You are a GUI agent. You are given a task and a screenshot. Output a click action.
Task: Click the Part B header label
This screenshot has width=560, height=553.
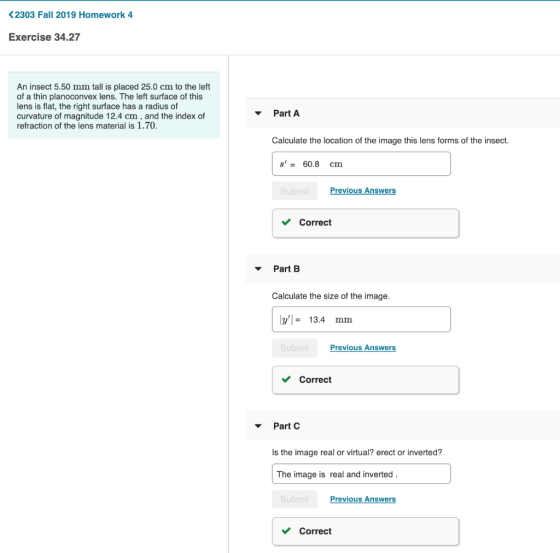click(x=286, y=269)
